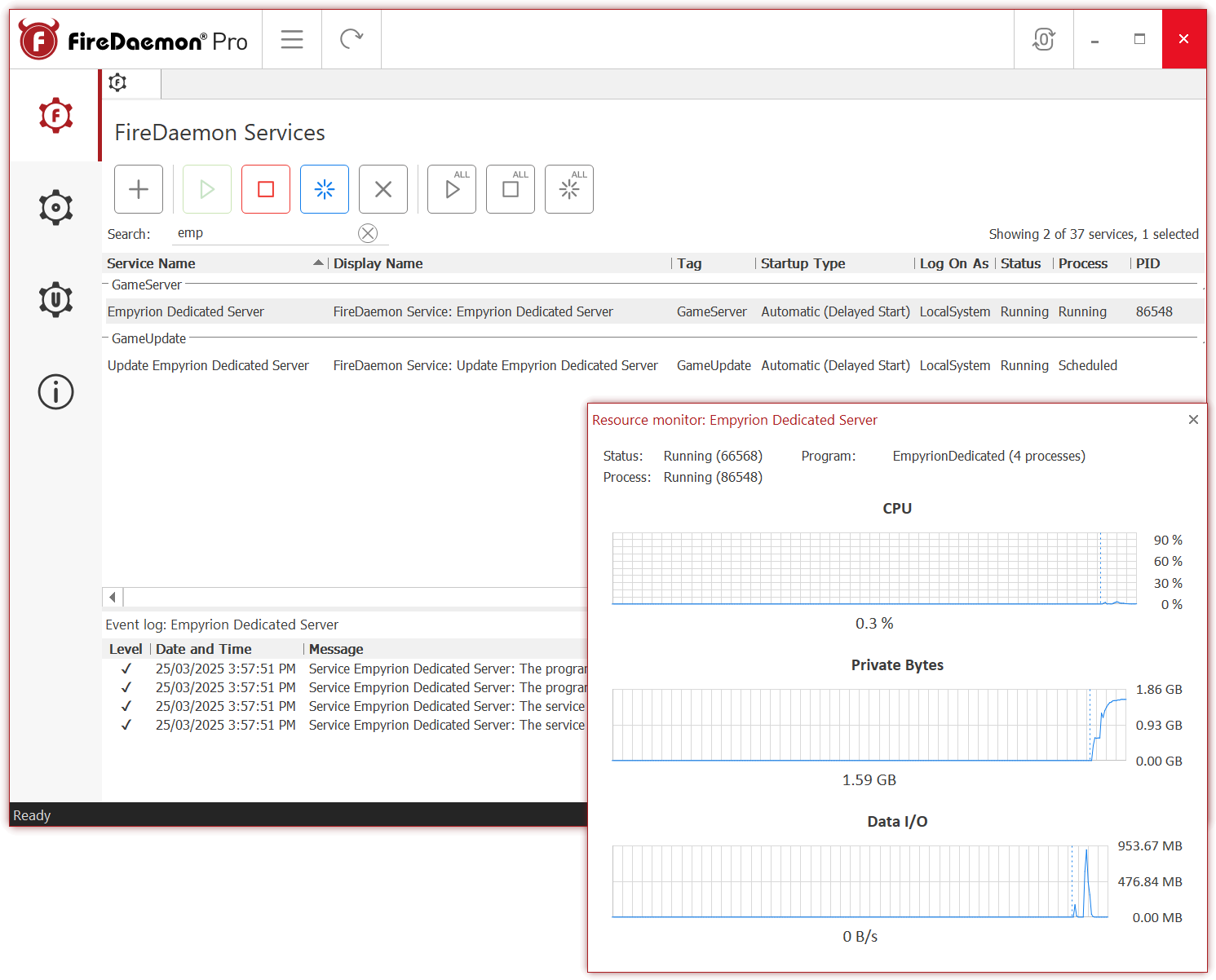This screenshot has width=1216, height=980.
Task: Select the last event log entry row
Action: click(346, 725)
